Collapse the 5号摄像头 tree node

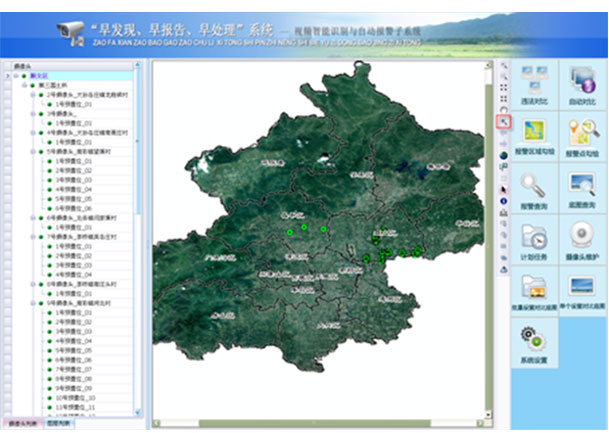32,151
